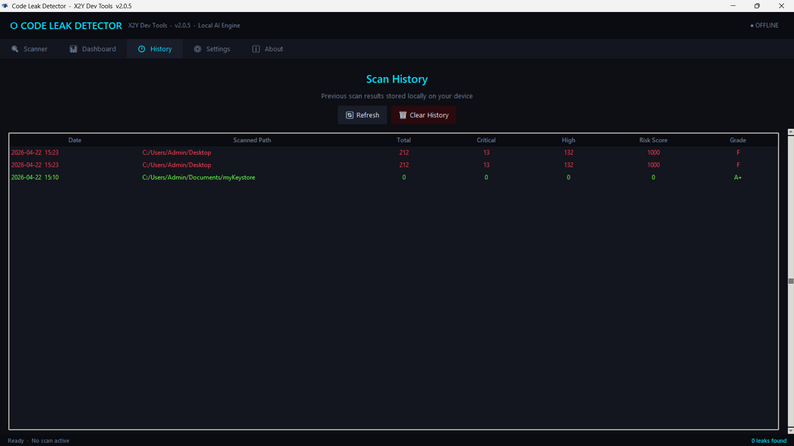Image resolution: width=794 pixels, height=446 pixels.
Task: Click the vertical scrollbar thumb
Action: tap(790, 281)
